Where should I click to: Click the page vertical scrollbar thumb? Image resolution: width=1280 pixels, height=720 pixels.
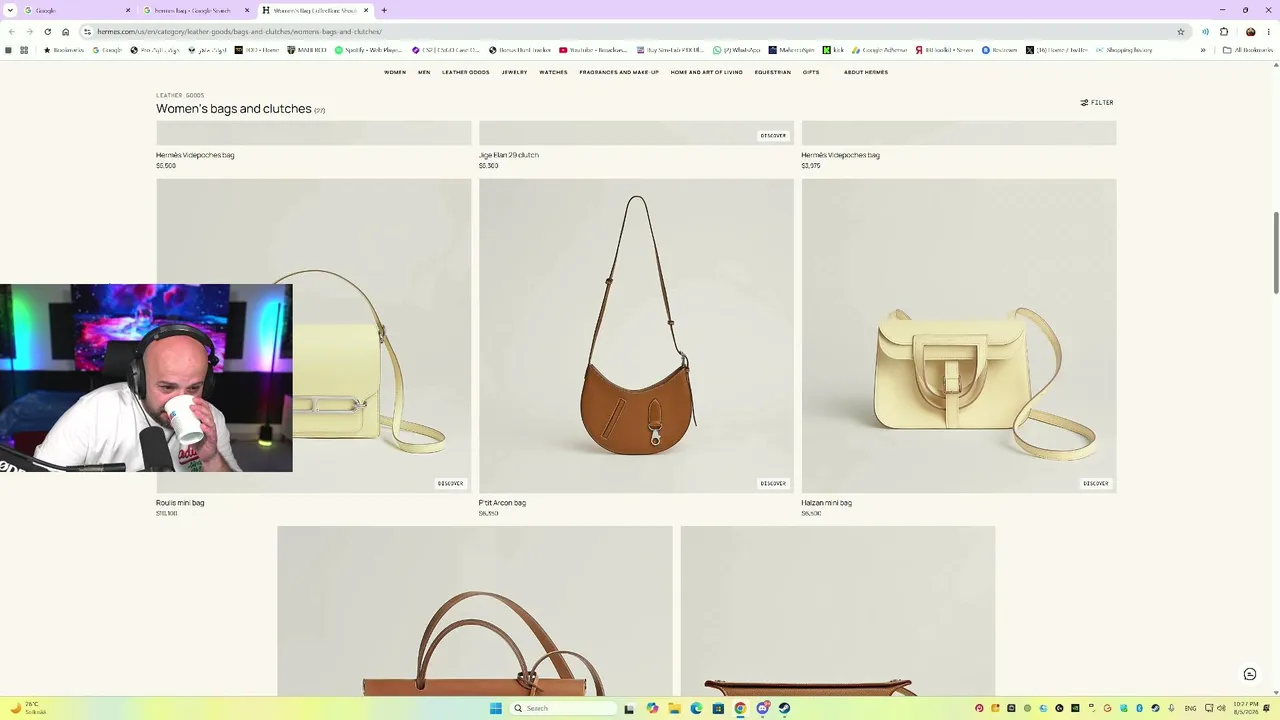tap(1275, 252)
